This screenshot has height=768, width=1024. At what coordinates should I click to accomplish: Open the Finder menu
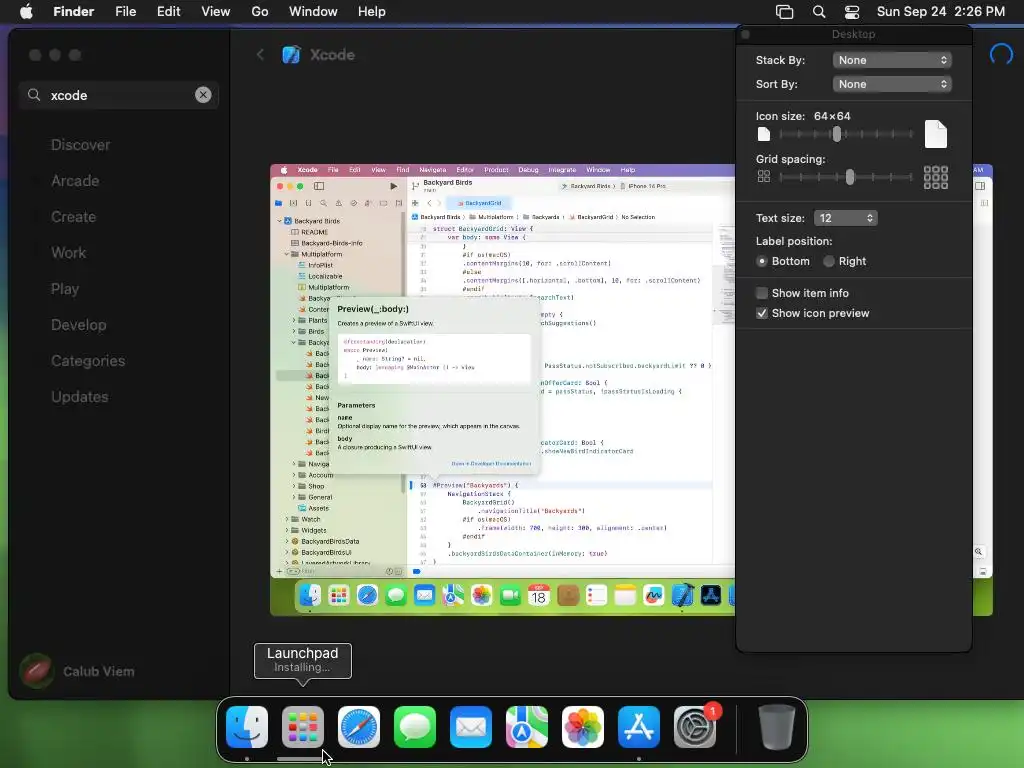(x=73, y=12)
